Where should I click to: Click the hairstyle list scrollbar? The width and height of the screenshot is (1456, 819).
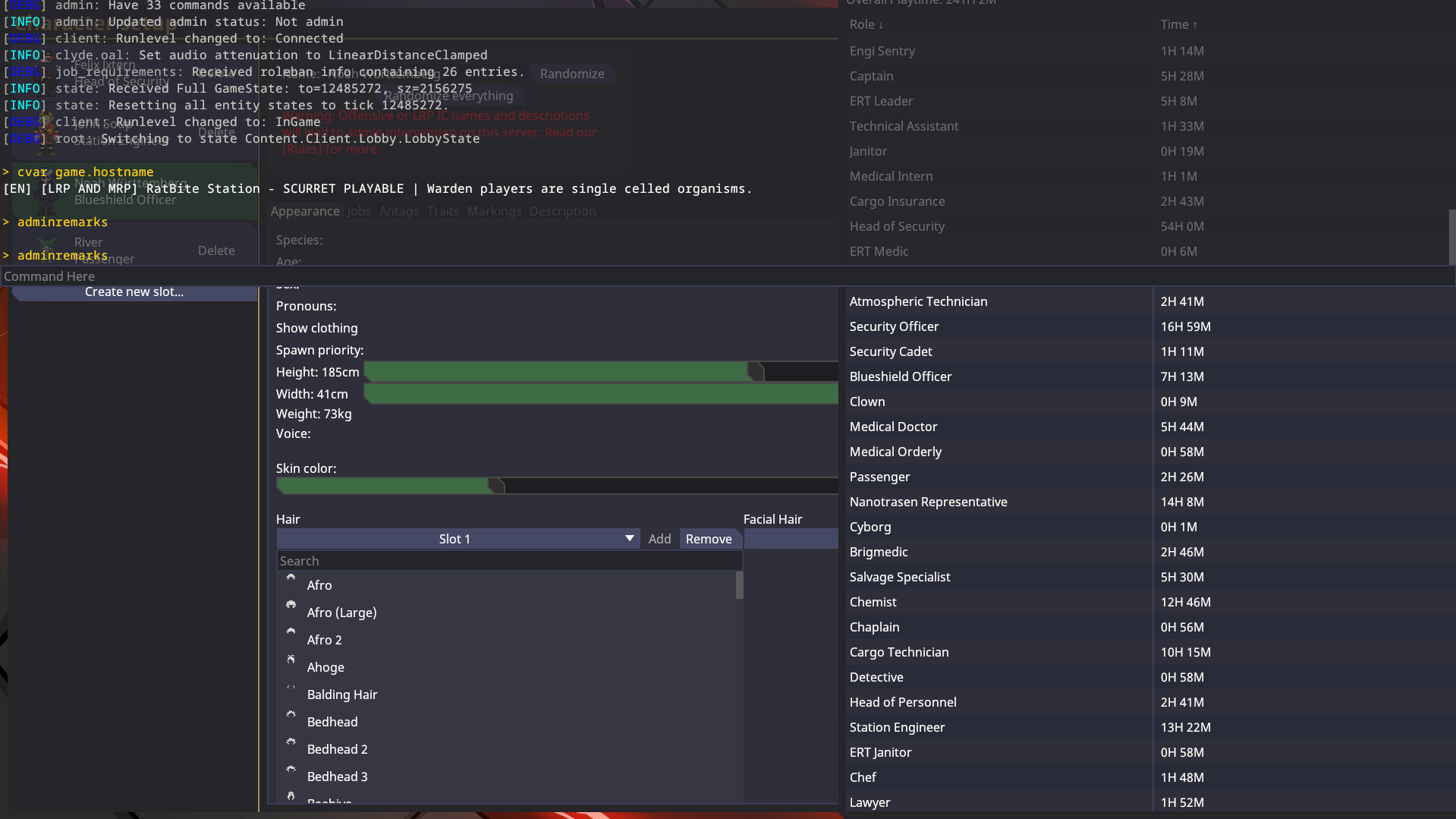click(x=739, y=586)
